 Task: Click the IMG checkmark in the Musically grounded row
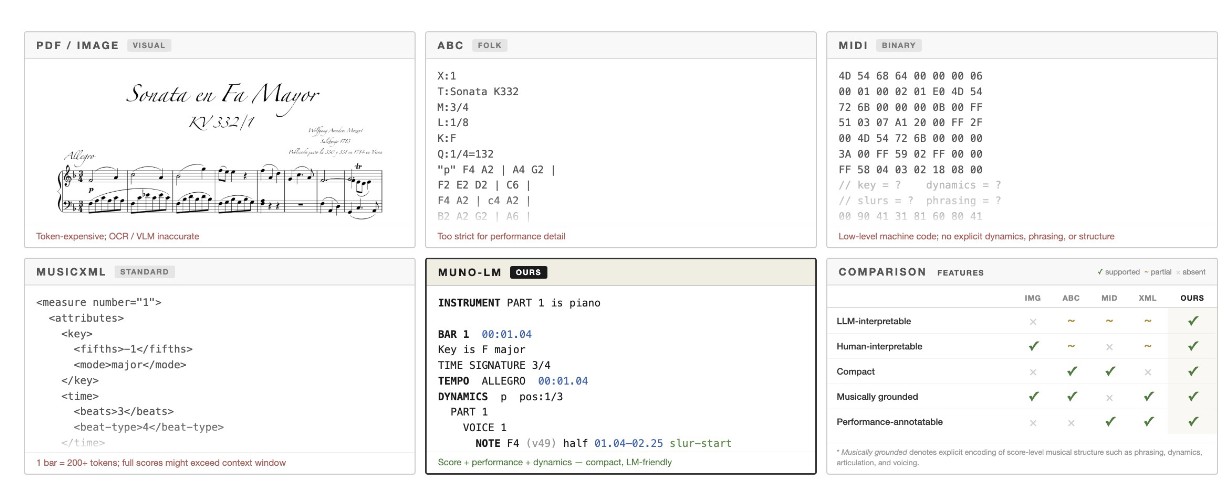point(1033,397)
